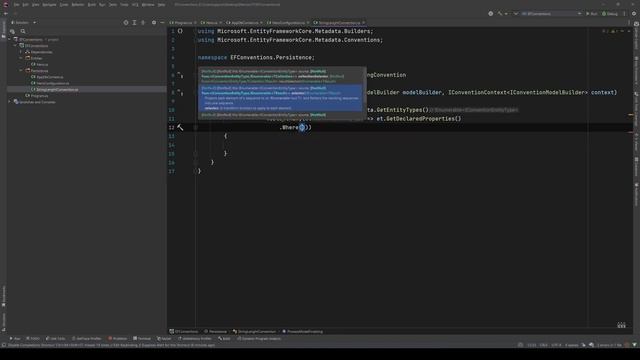This screenshot has width=640, height=360.
Task: Collapse the Entities folder
Action: (x=21, y=58)
